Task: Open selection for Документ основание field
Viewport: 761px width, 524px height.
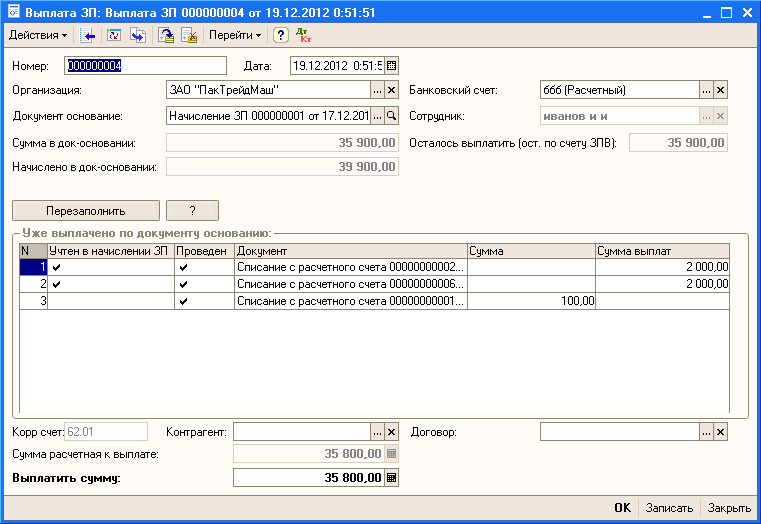Action: [378, 116]
